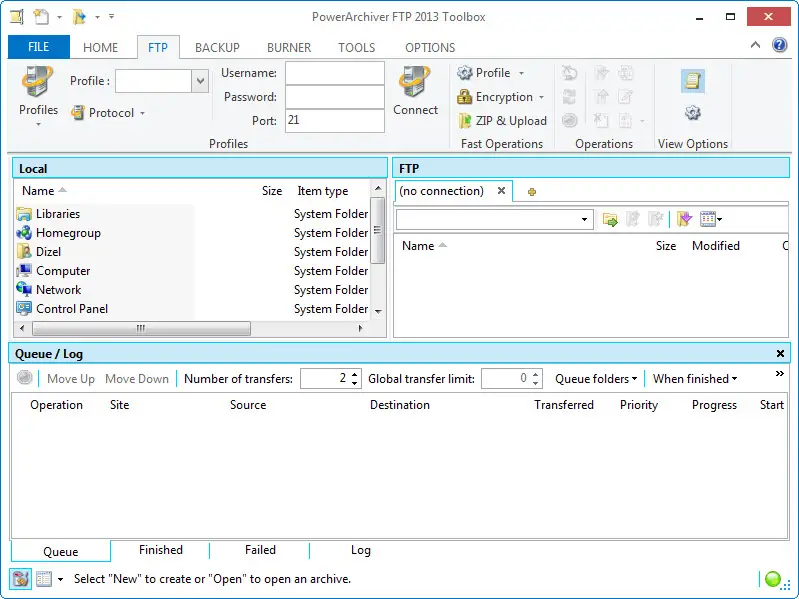Open the blue help question mark icon
This screenshot has height=599, width=799.
[x=780, y=45]
